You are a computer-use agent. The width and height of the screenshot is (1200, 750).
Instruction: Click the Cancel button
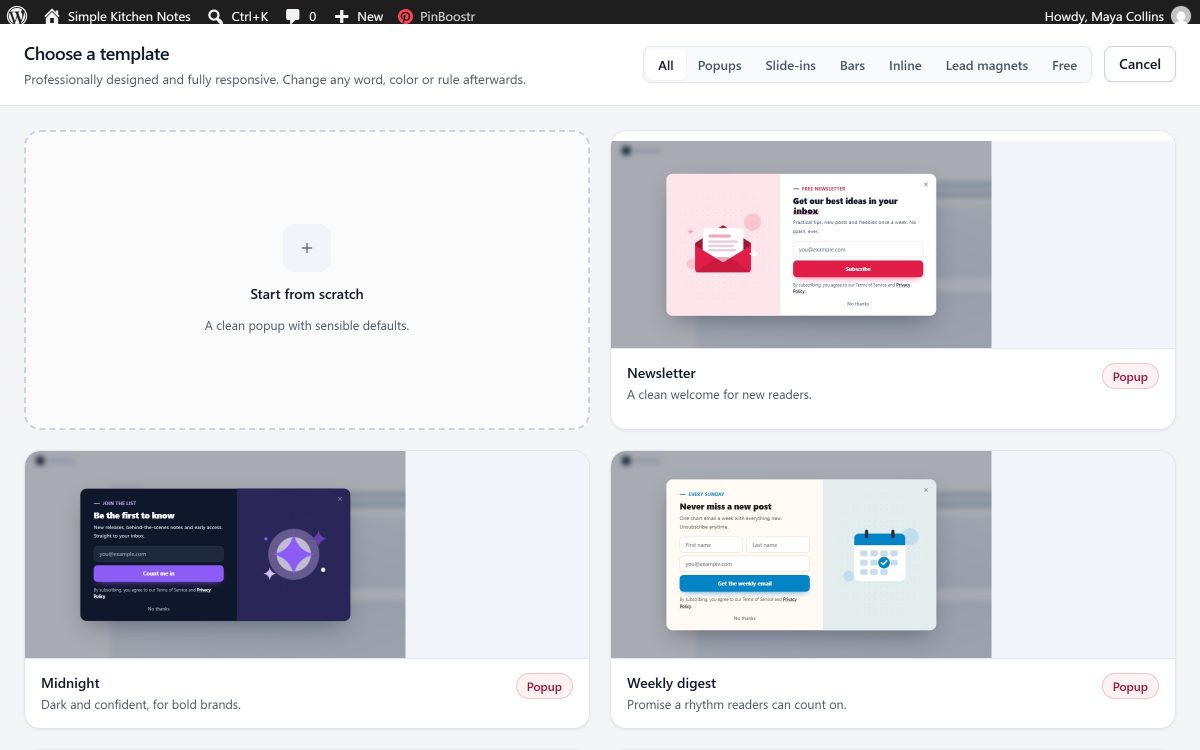click(x=1140, y=64)
